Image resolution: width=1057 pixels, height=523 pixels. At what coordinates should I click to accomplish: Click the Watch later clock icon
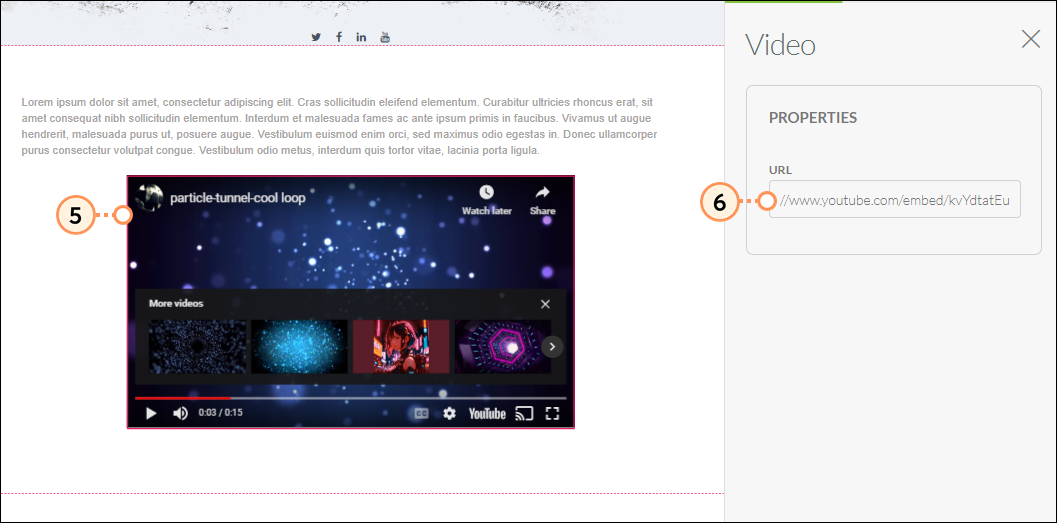(x=487, y=192)
